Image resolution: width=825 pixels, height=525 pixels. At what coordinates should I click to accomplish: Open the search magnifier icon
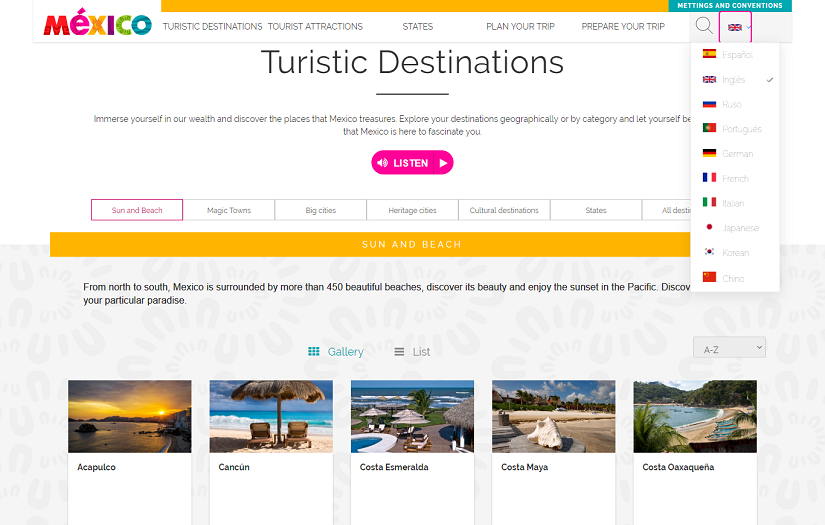704,26
